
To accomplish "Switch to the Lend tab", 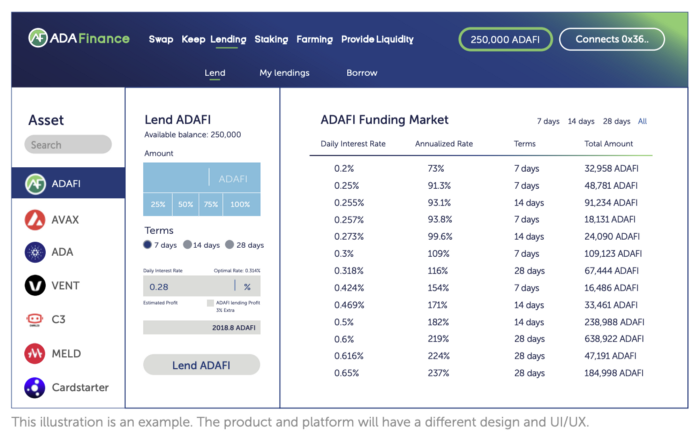I will 215,73.
